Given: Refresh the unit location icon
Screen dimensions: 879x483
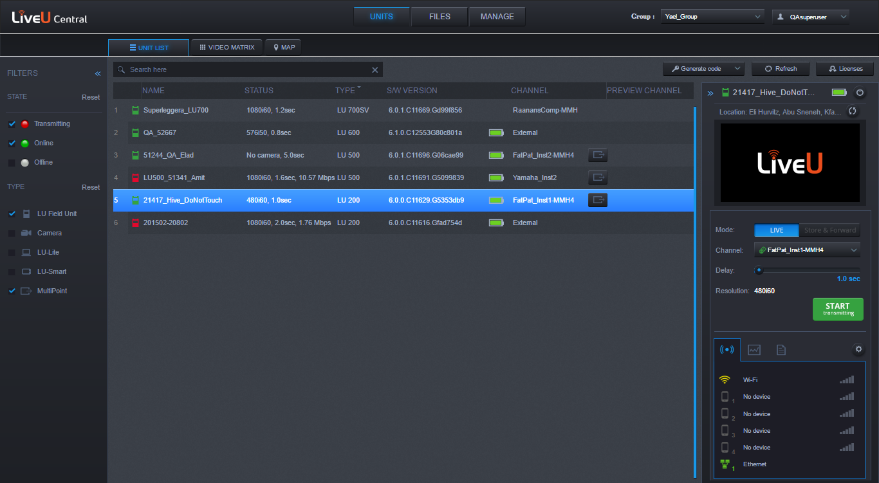Looking at the screenshot, I should click(x=852, y=111).
